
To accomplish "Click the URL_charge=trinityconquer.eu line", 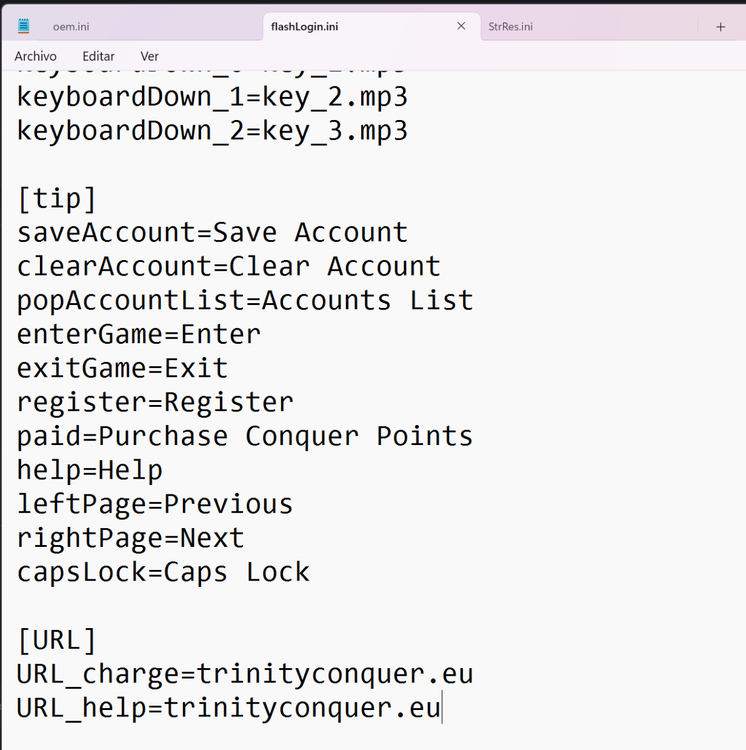I will coord(244,674).
